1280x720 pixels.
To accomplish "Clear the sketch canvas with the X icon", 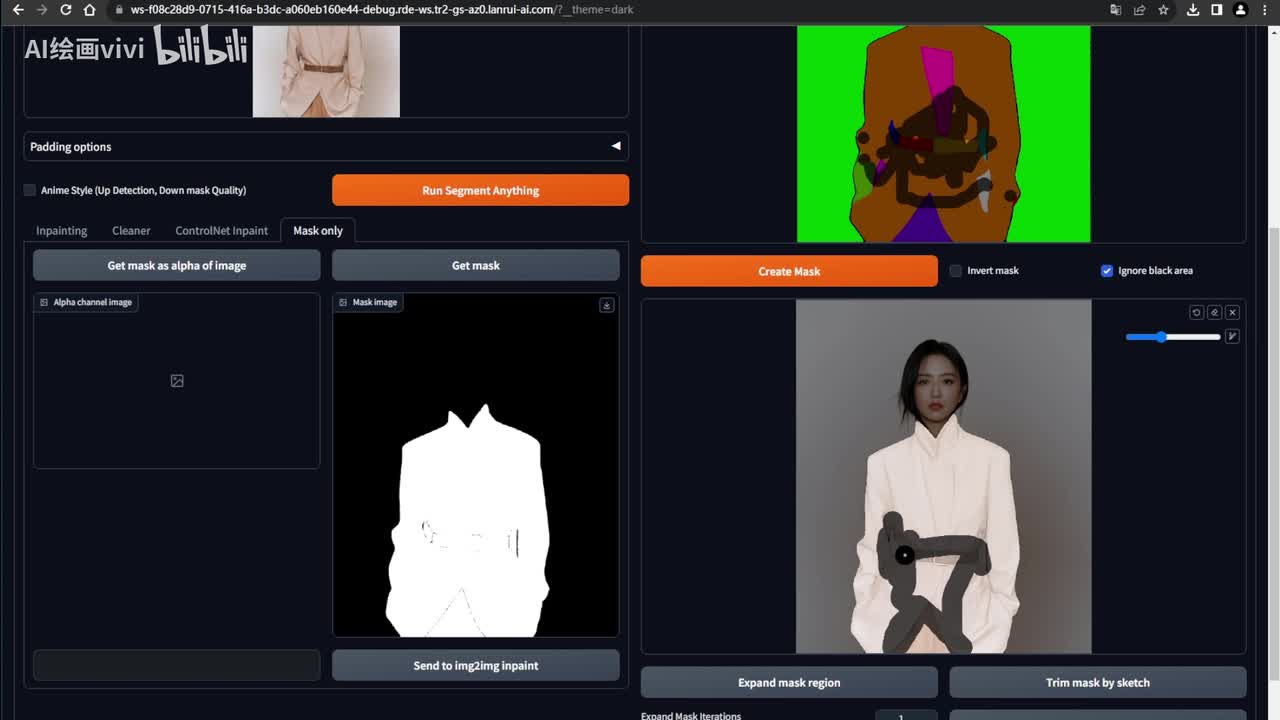I will pyautogui.click(x=1232, y=312).
